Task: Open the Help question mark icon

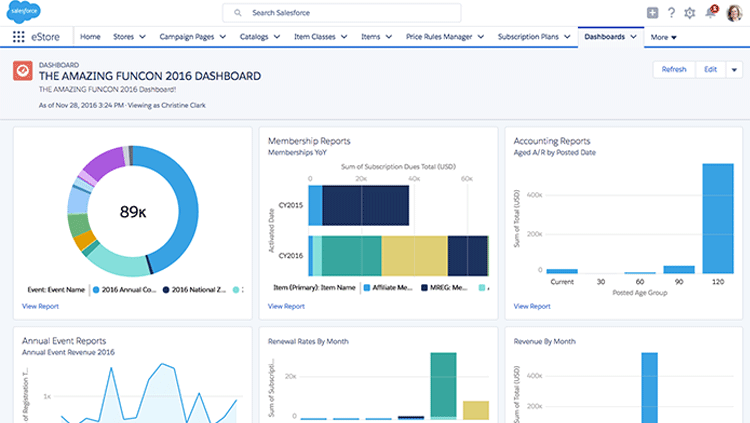Action: (671, 13)
